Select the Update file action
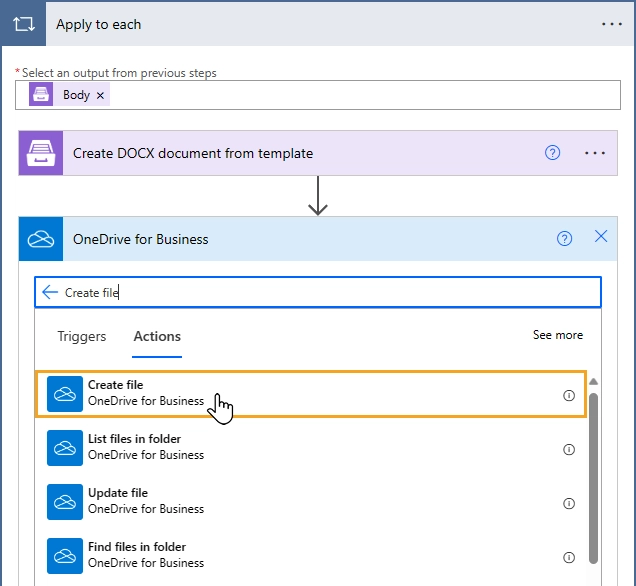 311,502
